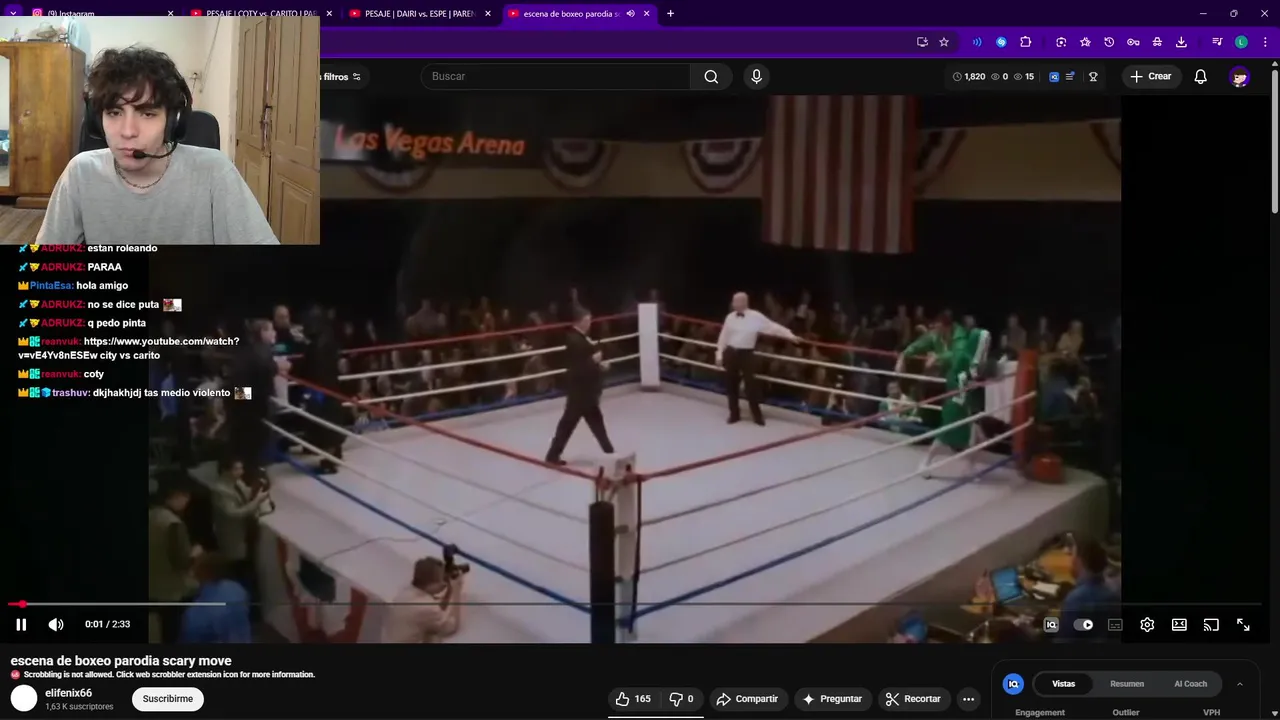Open browsing history from the toolbar

[1109, 42]
